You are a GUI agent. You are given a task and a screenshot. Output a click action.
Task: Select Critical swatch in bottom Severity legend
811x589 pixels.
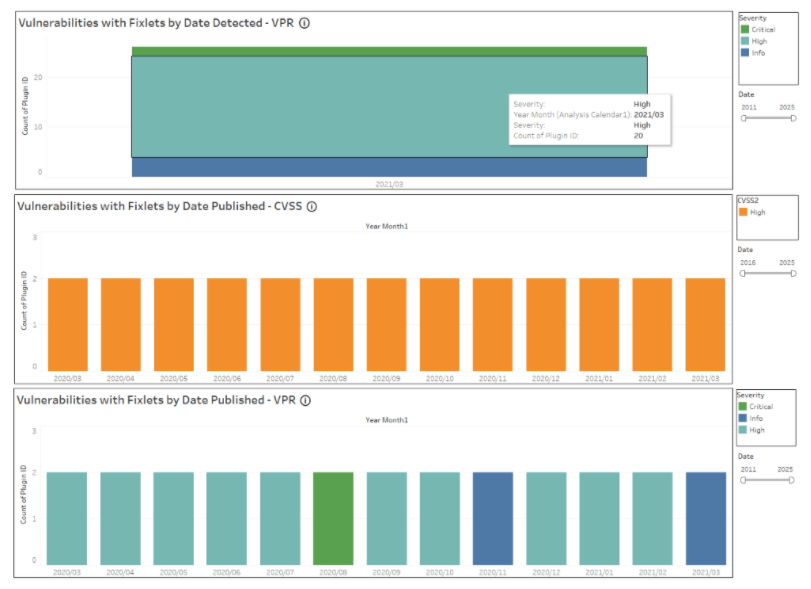point(745,407)
